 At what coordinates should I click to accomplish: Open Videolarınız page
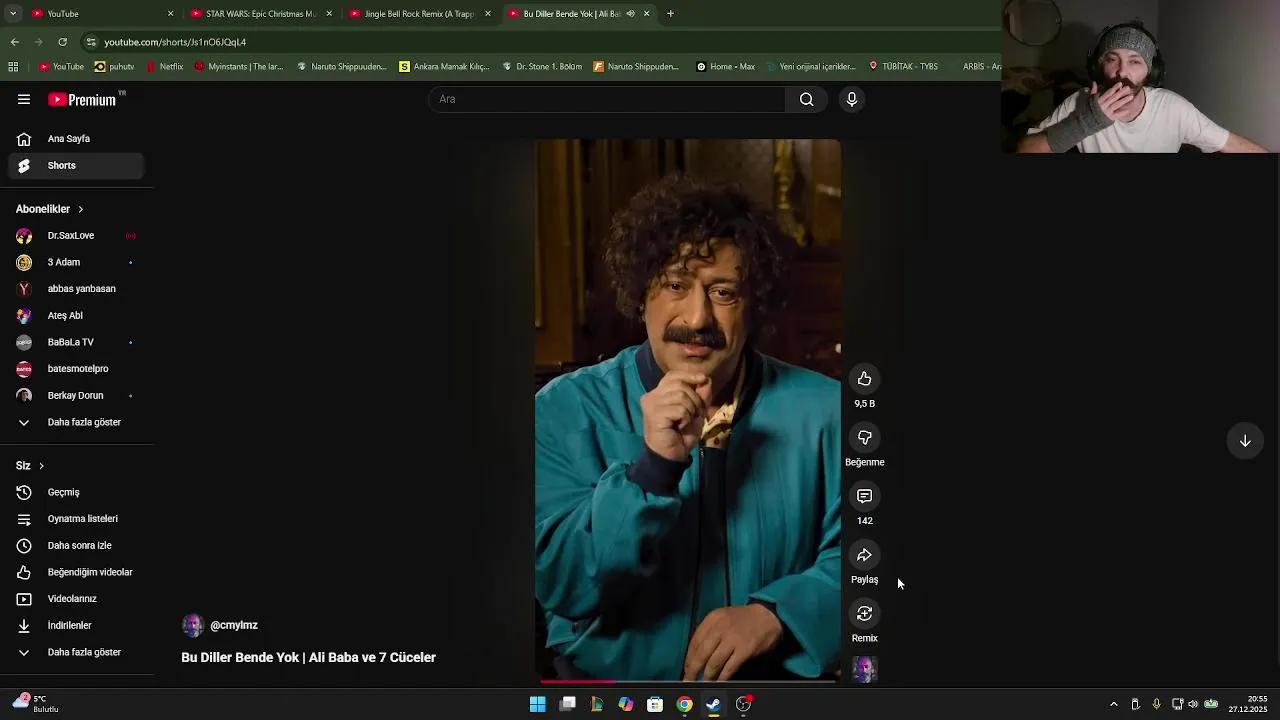[77, 599]
